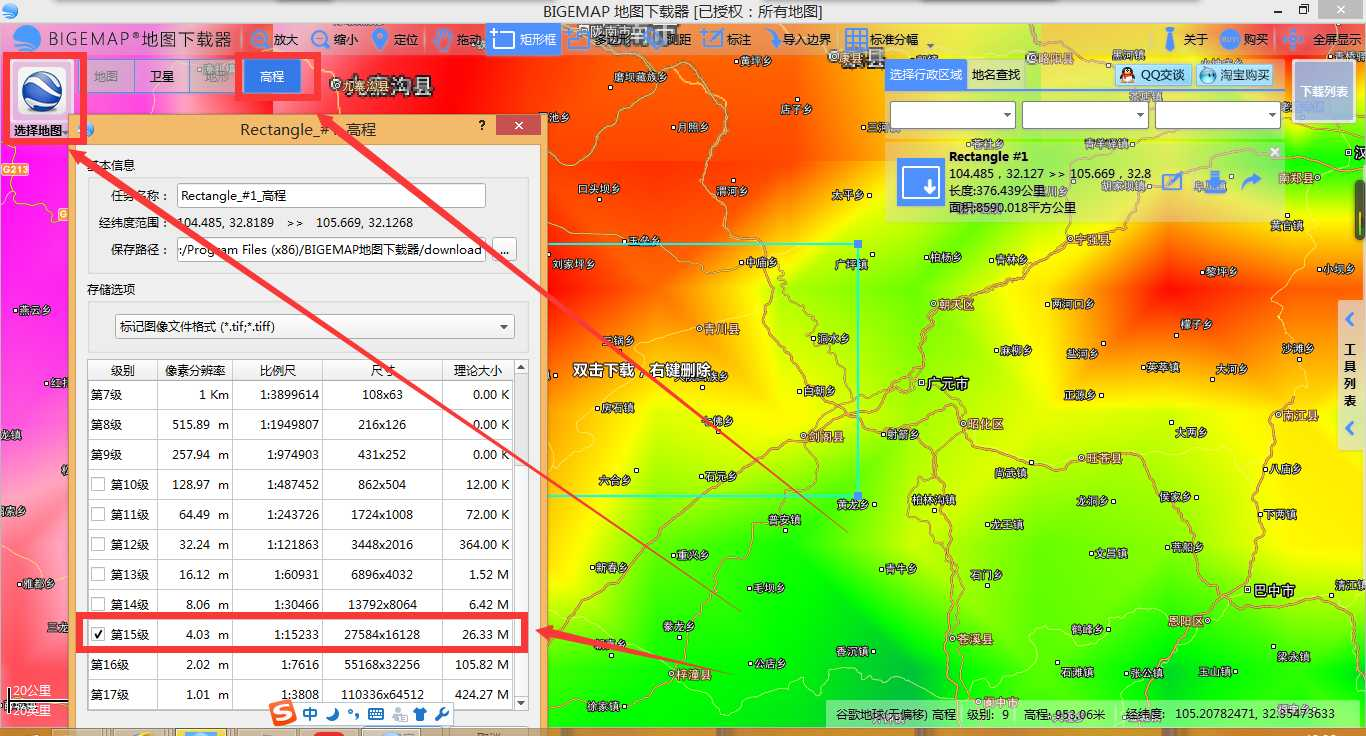
Task: Select the 矩形框 rectangle selection tool
Action: pyautogui.click(x=523, y=39)
